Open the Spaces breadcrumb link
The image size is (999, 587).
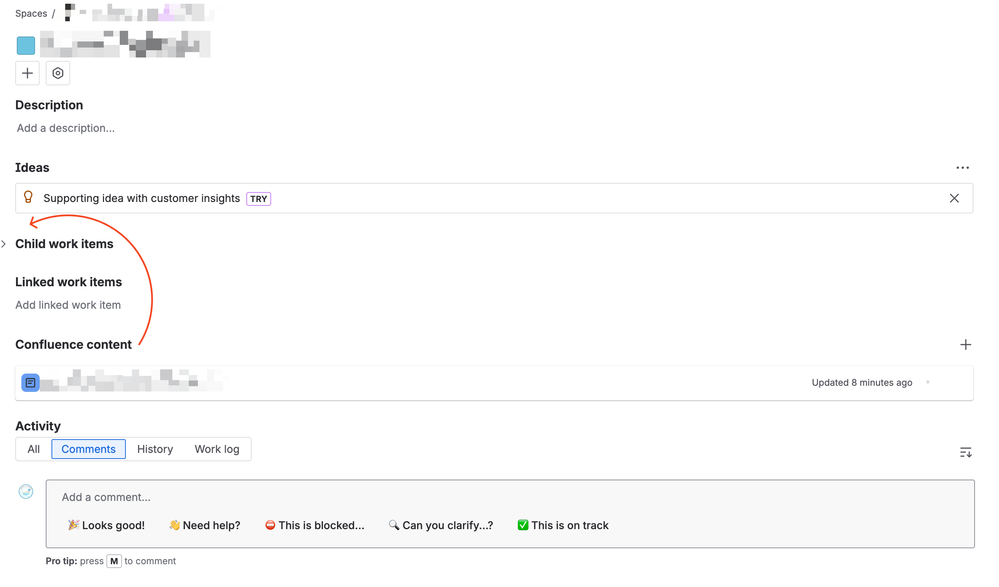click(31, 13)
